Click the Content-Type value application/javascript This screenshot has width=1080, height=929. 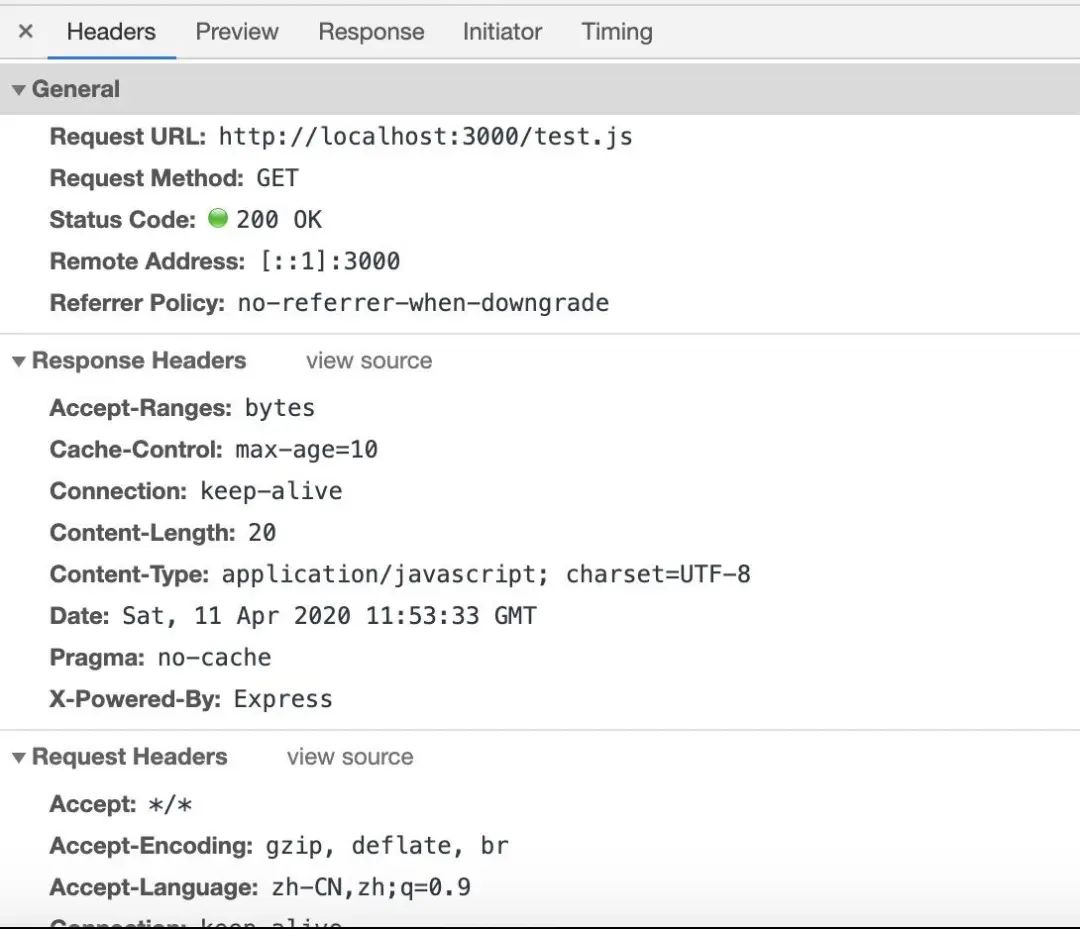pos(384,574)
